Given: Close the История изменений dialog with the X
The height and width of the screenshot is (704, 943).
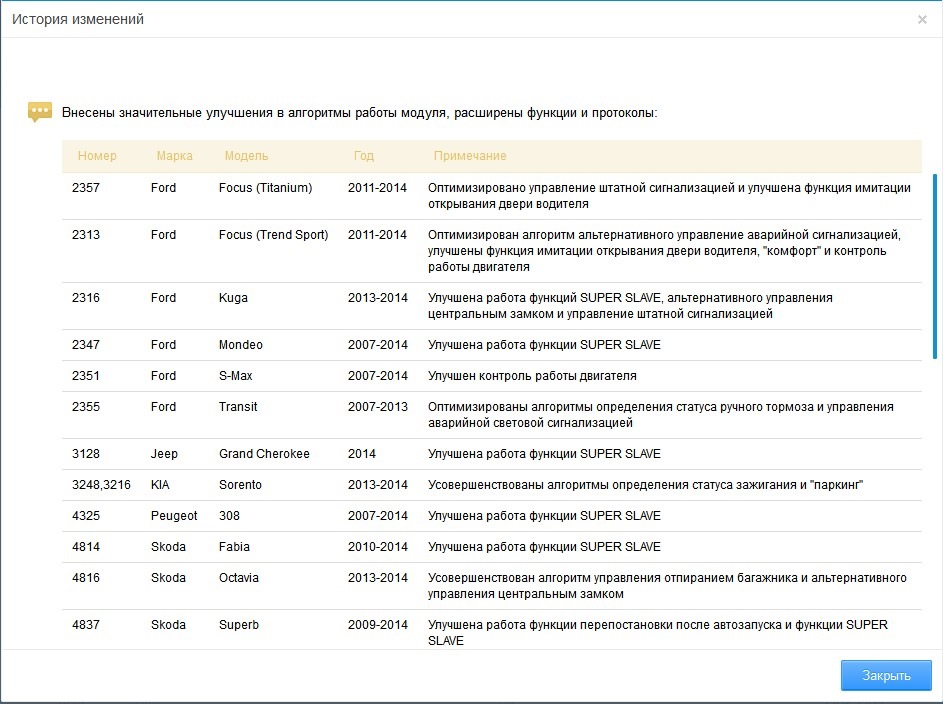Looking at the screenshot, I should click(922, 20).
